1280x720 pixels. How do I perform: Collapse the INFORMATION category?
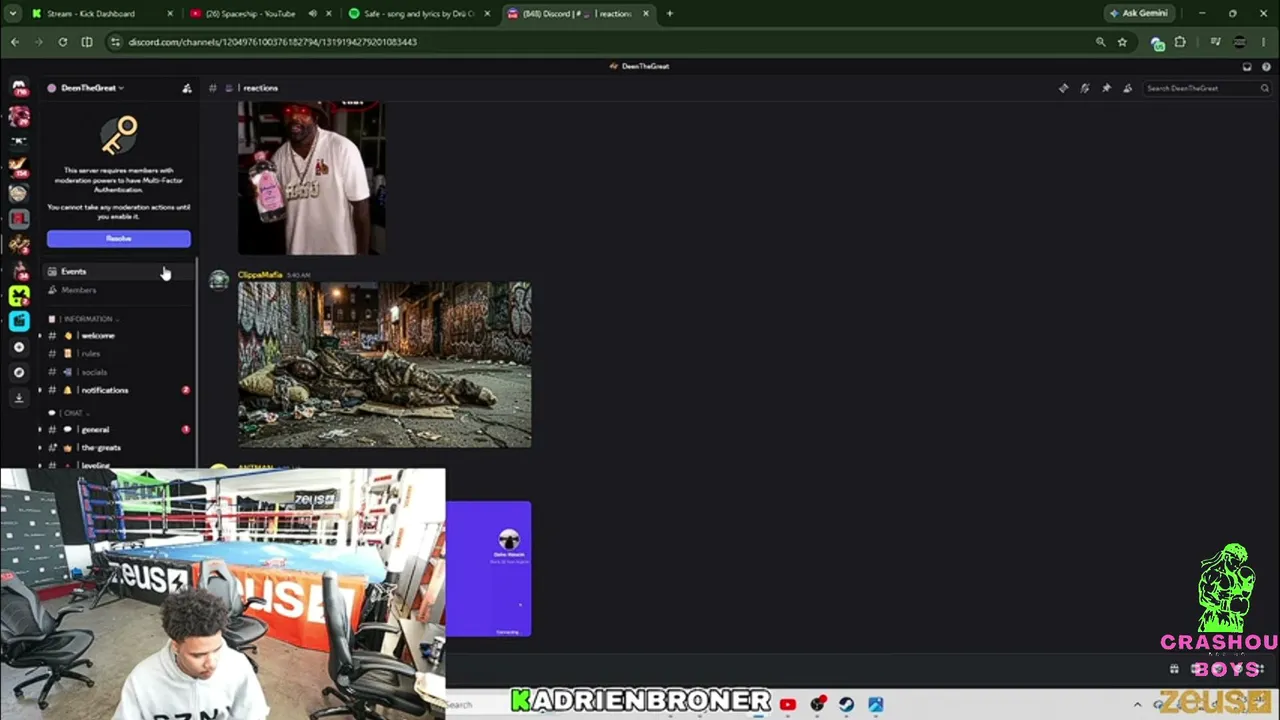[x=90, y=319]
